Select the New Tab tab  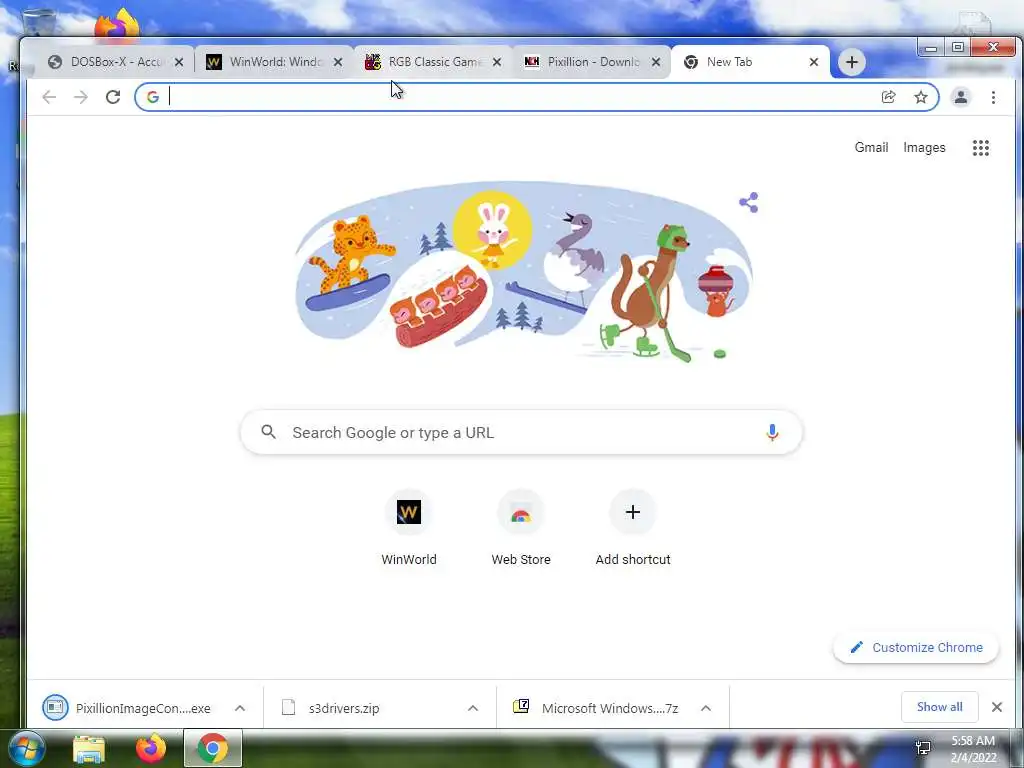738,62
